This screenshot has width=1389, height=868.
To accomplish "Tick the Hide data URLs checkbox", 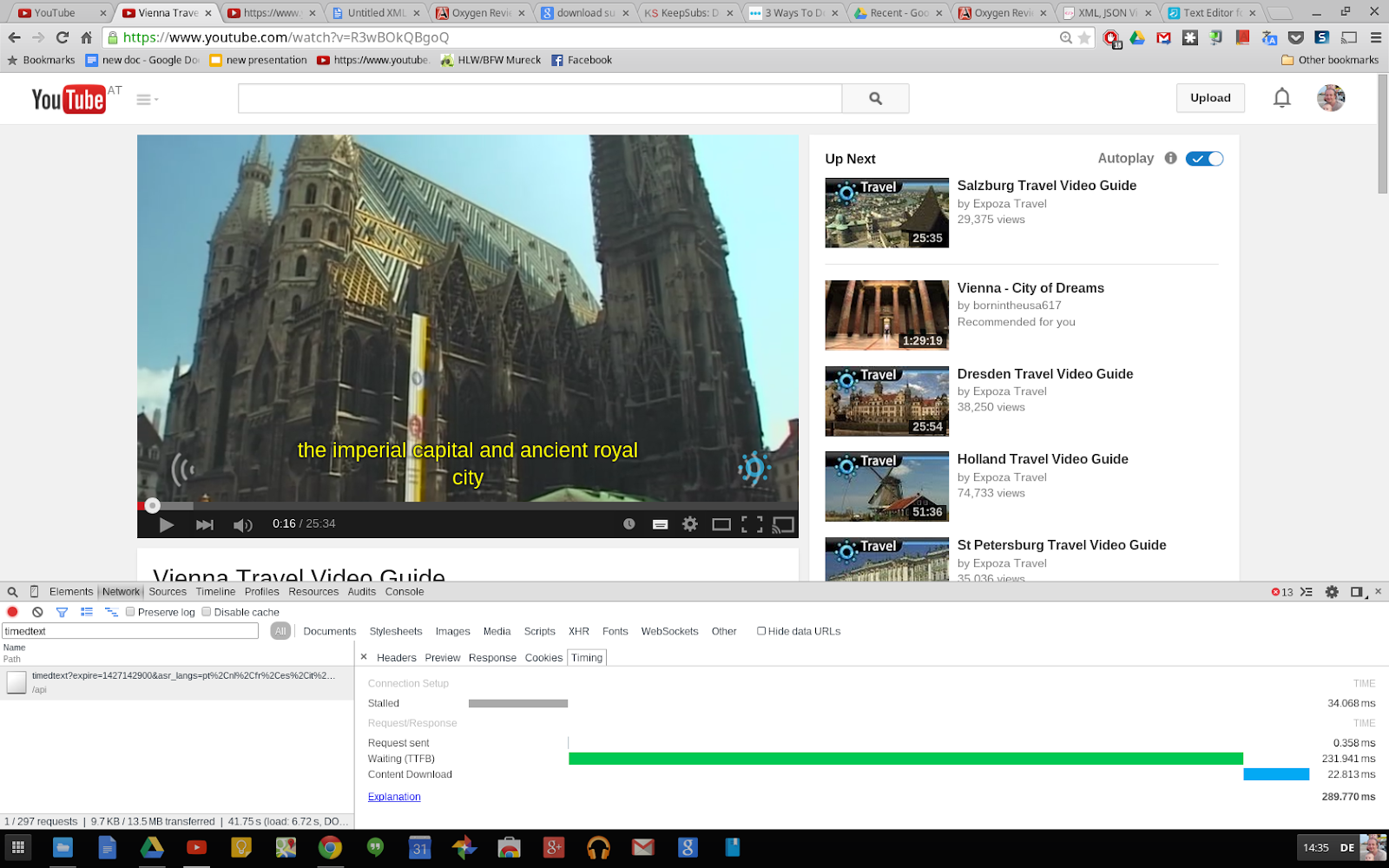I will pos(761,631).
